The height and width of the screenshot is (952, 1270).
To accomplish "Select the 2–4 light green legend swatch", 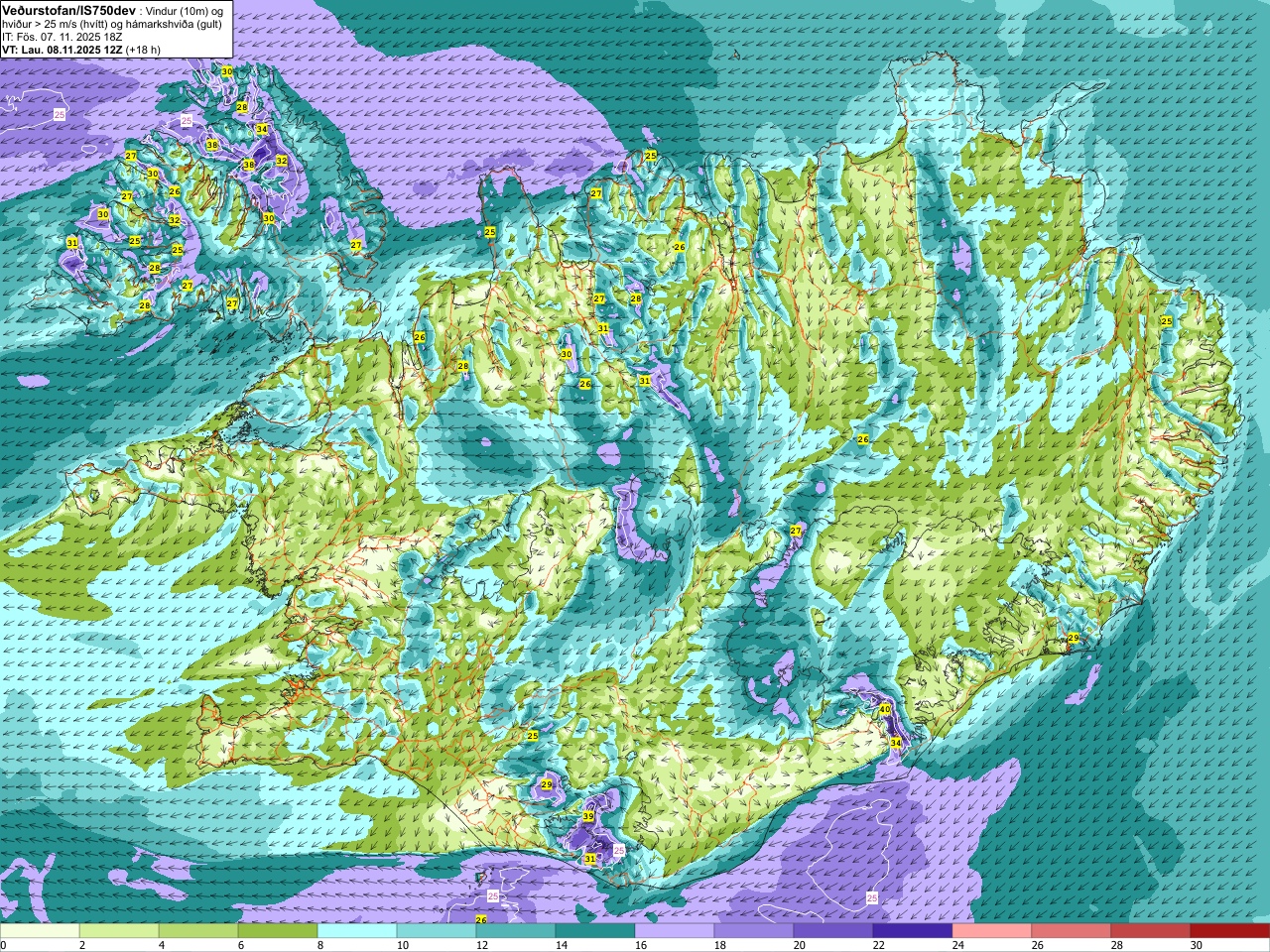I will pyautogui.click(x=119, y=931).
